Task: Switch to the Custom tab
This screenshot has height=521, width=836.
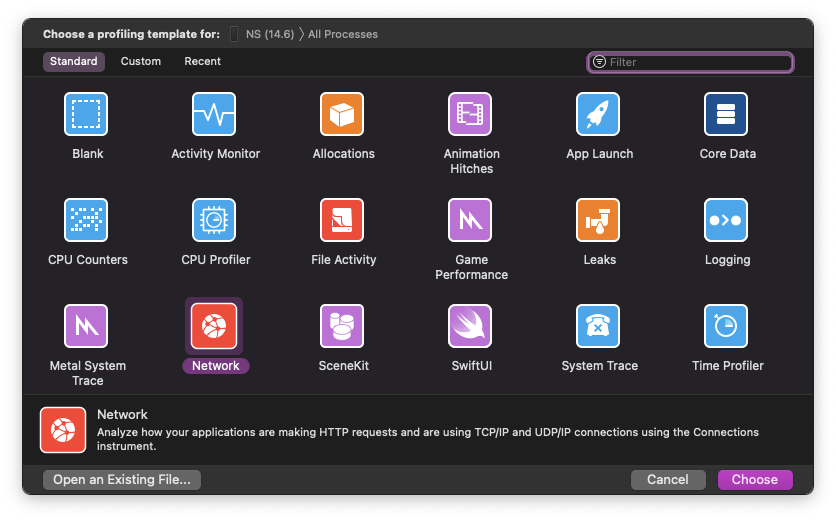Action: 141,61
